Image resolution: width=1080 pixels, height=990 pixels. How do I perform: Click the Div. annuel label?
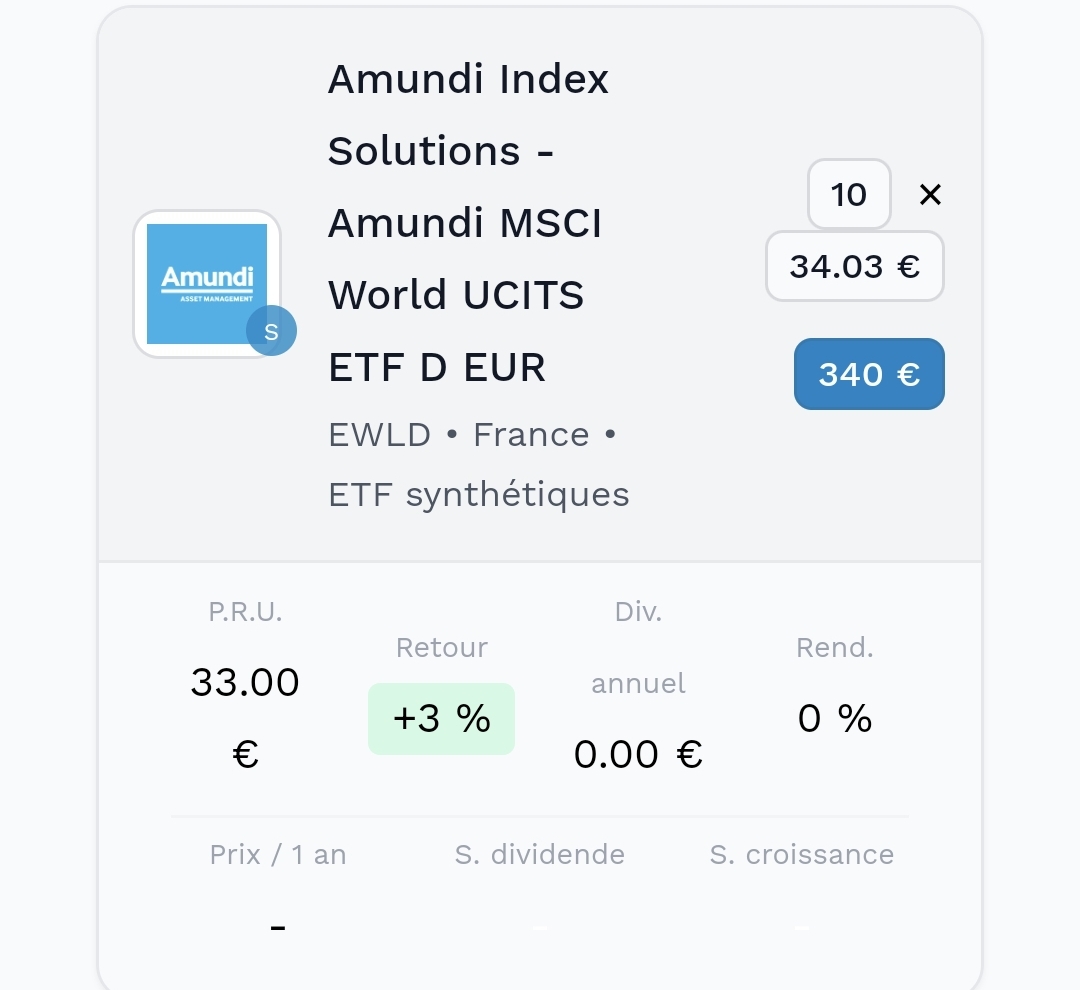click(x=638, y=648)
